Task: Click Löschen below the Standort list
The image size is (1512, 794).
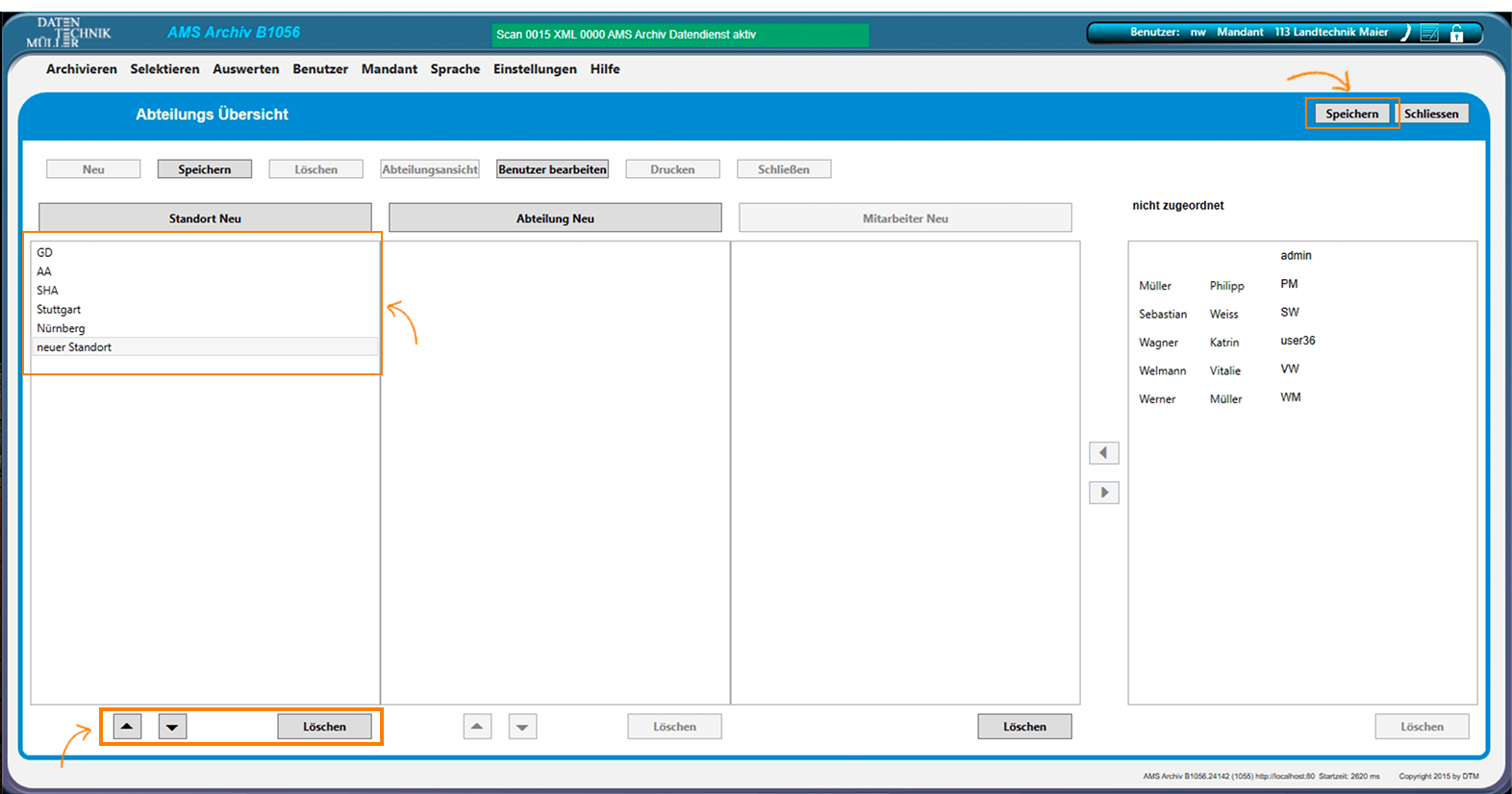Action: point(324,727)
